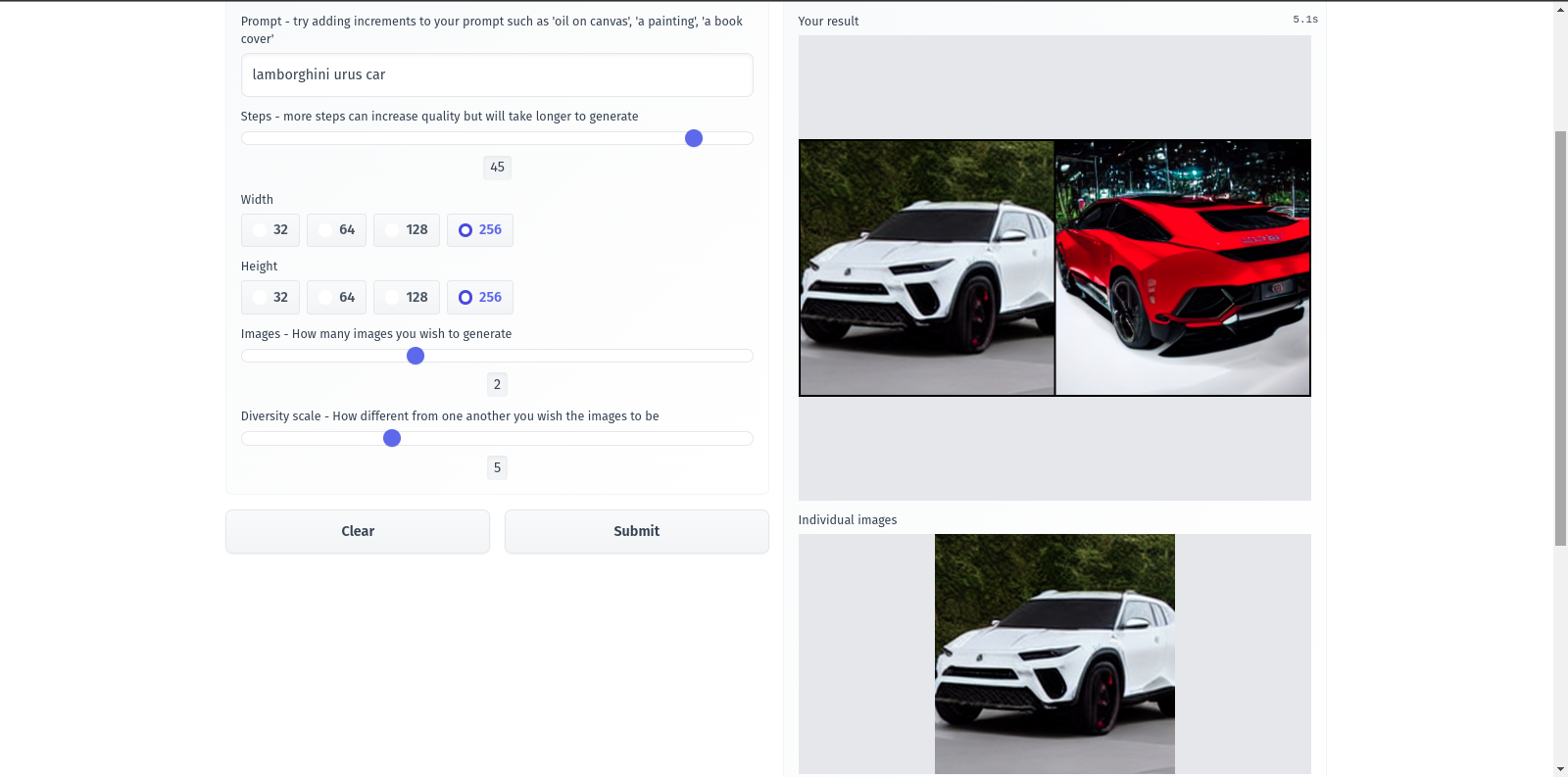The image size is (1568, 777).
Task: Click the Submit button
Action: pos(637,531)
